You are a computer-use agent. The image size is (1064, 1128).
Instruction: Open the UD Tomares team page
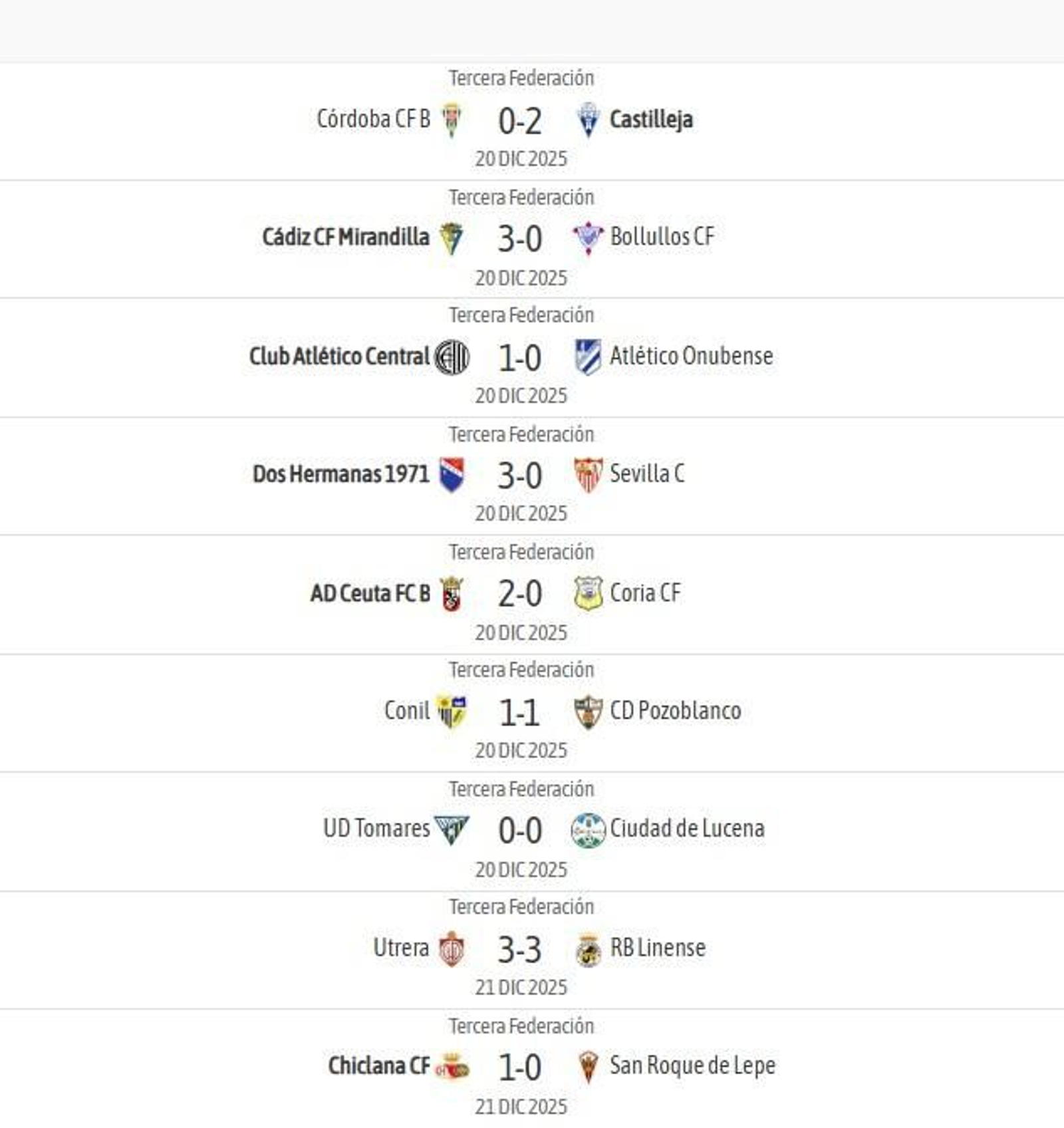coord(380,828)
